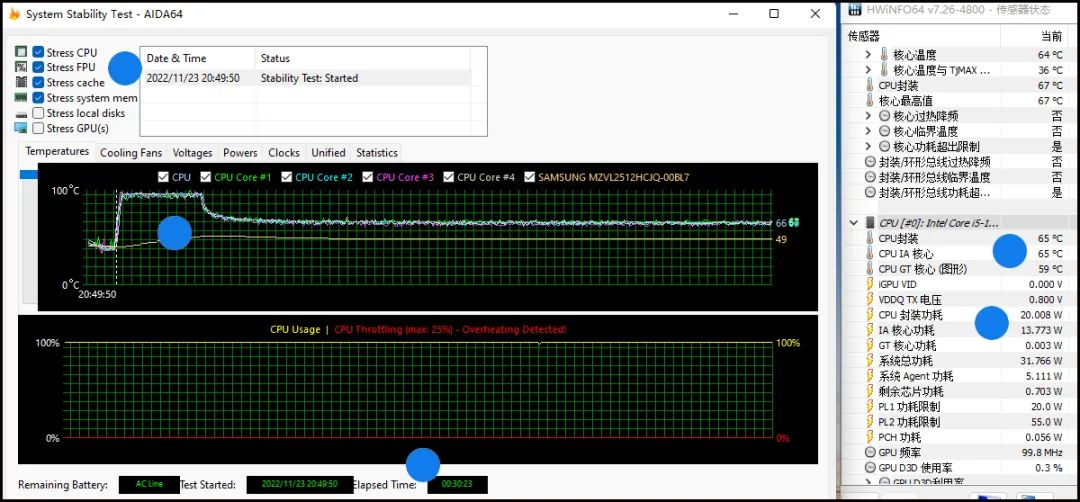Collapse the CPU [#0] Intel Core i5 group
Image resolution: width=1080 pixels, height=502 pixels.
pyautogui.click(x=853, y=223)
